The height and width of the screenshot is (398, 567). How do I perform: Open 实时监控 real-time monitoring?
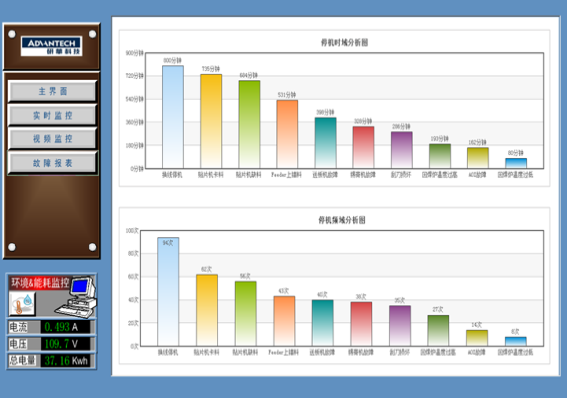(x=53, y=115)
